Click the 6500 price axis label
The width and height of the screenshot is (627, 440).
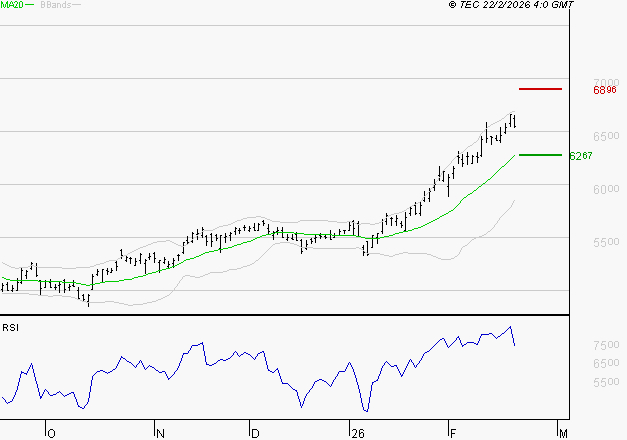[x=606, y=136]
